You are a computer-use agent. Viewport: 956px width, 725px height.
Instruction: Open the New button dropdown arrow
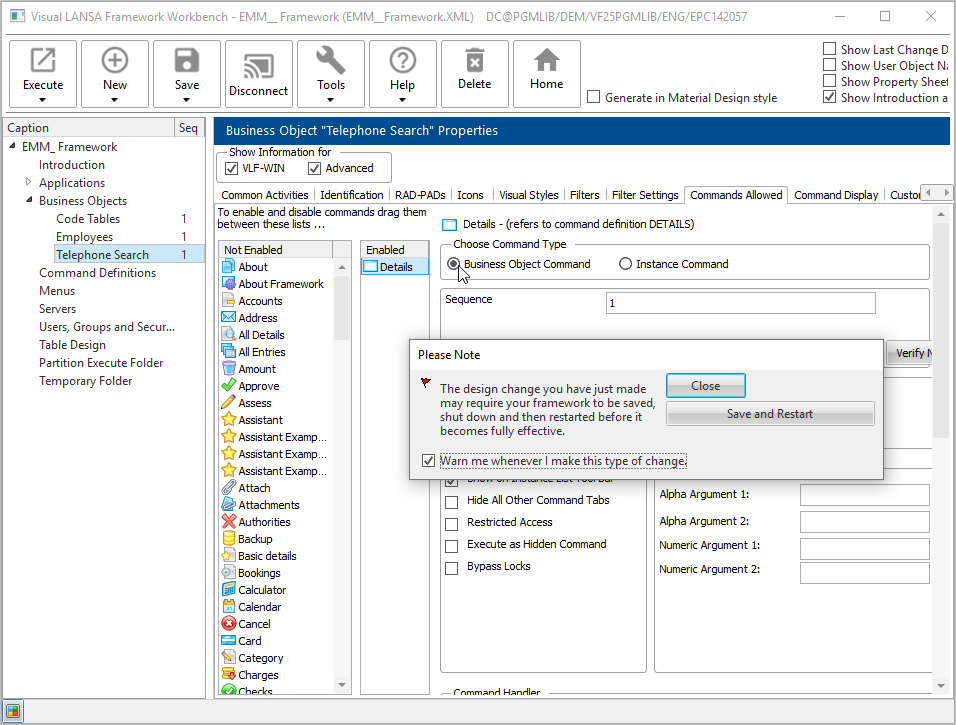point(115,99)
